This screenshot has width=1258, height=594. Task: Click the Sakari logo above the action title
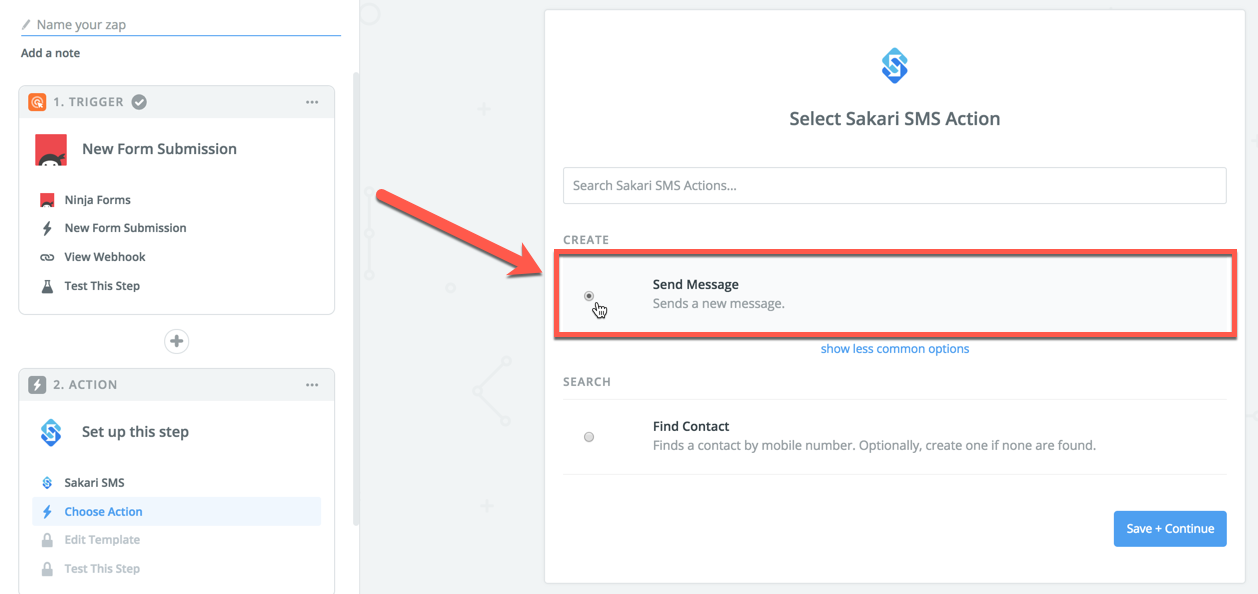[894, 66]
